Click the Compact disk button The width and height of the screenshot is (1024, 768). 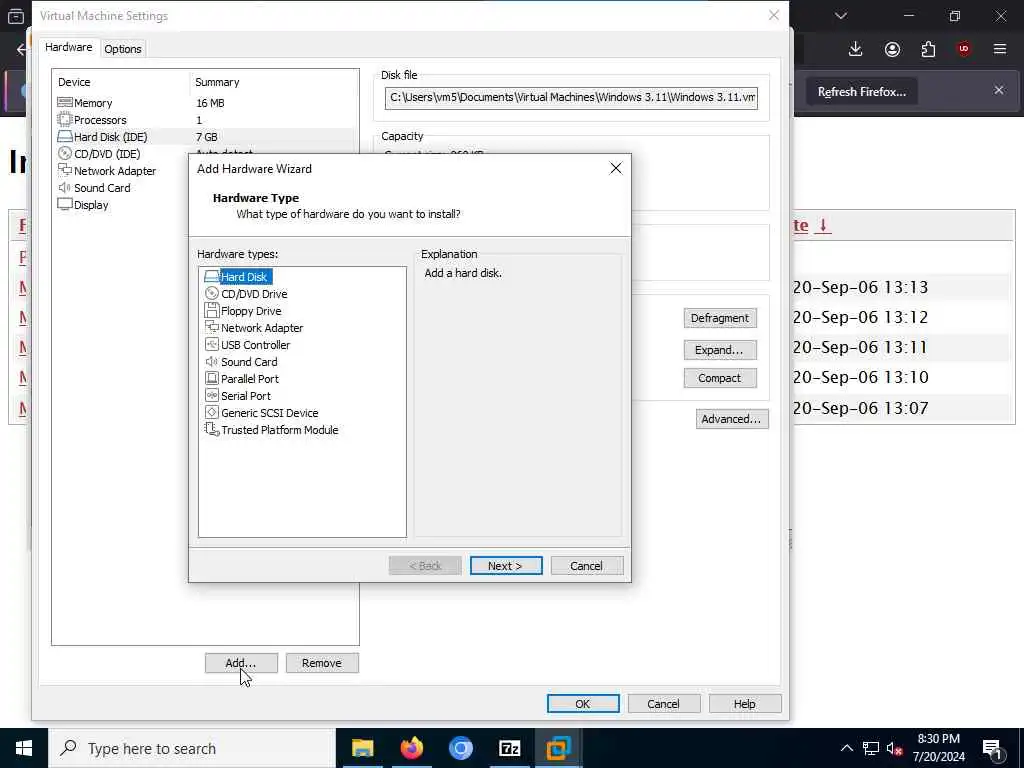tap(720, 378)
